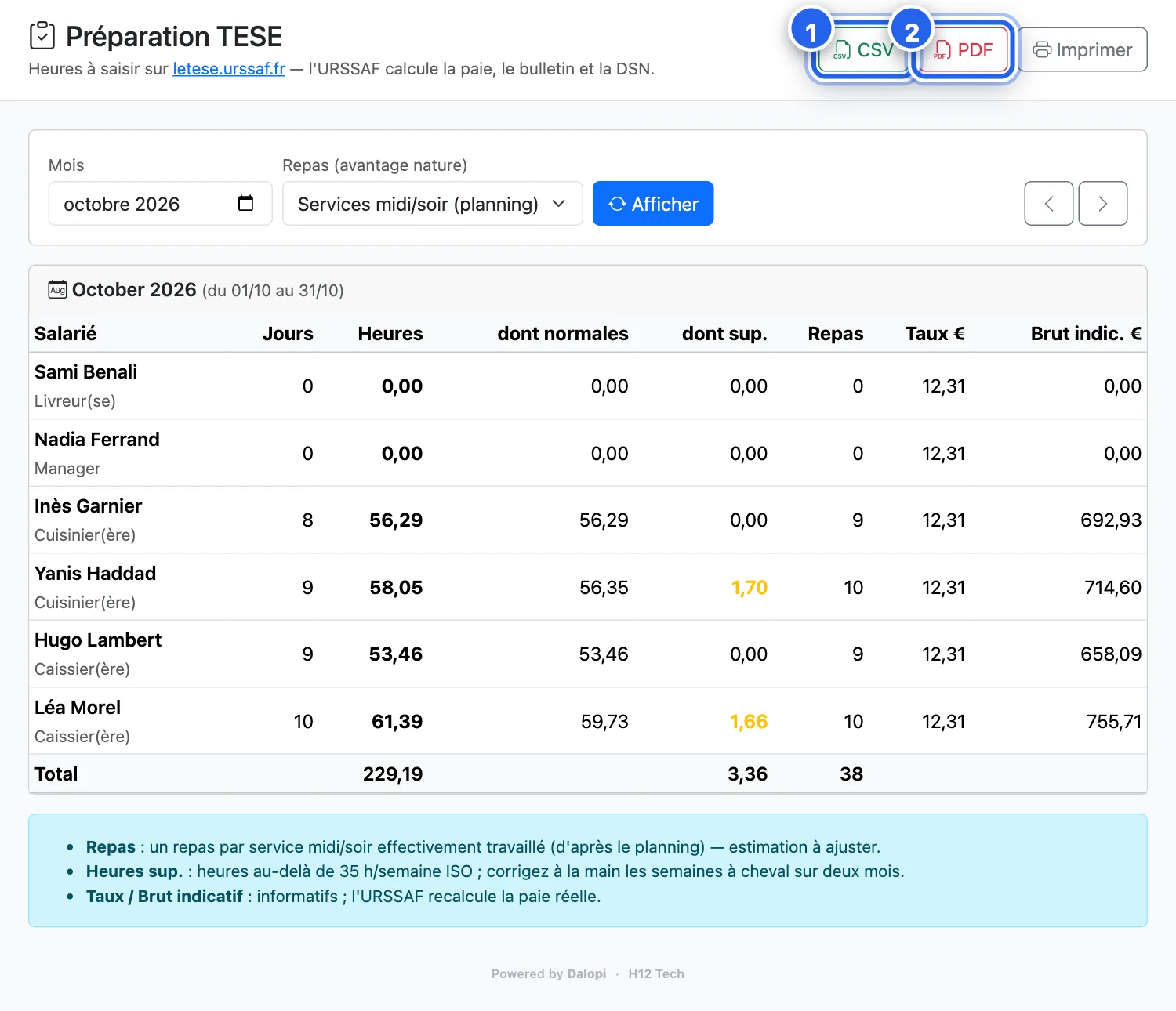Click the Brut indic. € column header
Viewport: 1176px width, 1011px height.
(1086, 334)
